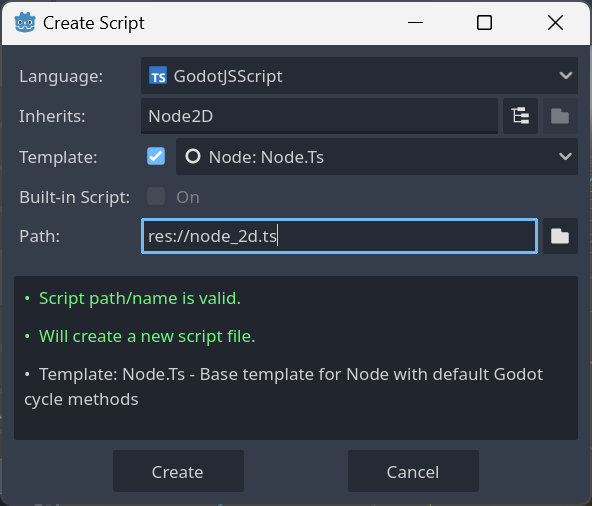Click 'Script path/name is valid.' message
The image size is (592, 506).
click(140, 298)
